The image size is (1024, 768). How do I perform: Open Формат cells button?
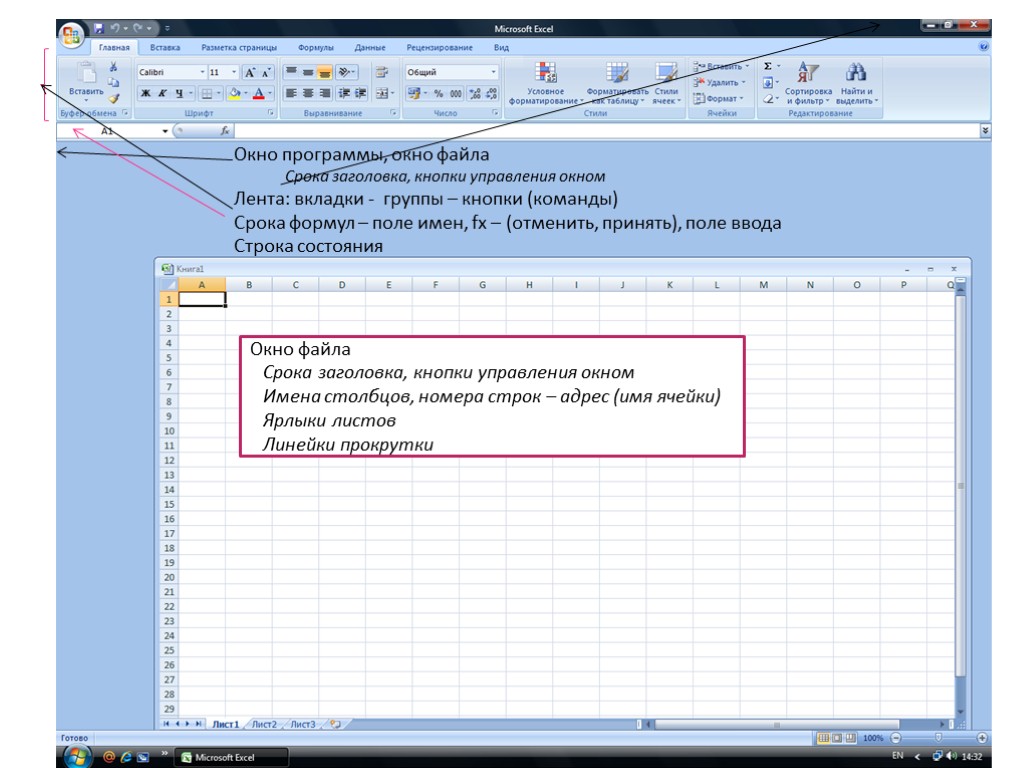tap(718, 99)
